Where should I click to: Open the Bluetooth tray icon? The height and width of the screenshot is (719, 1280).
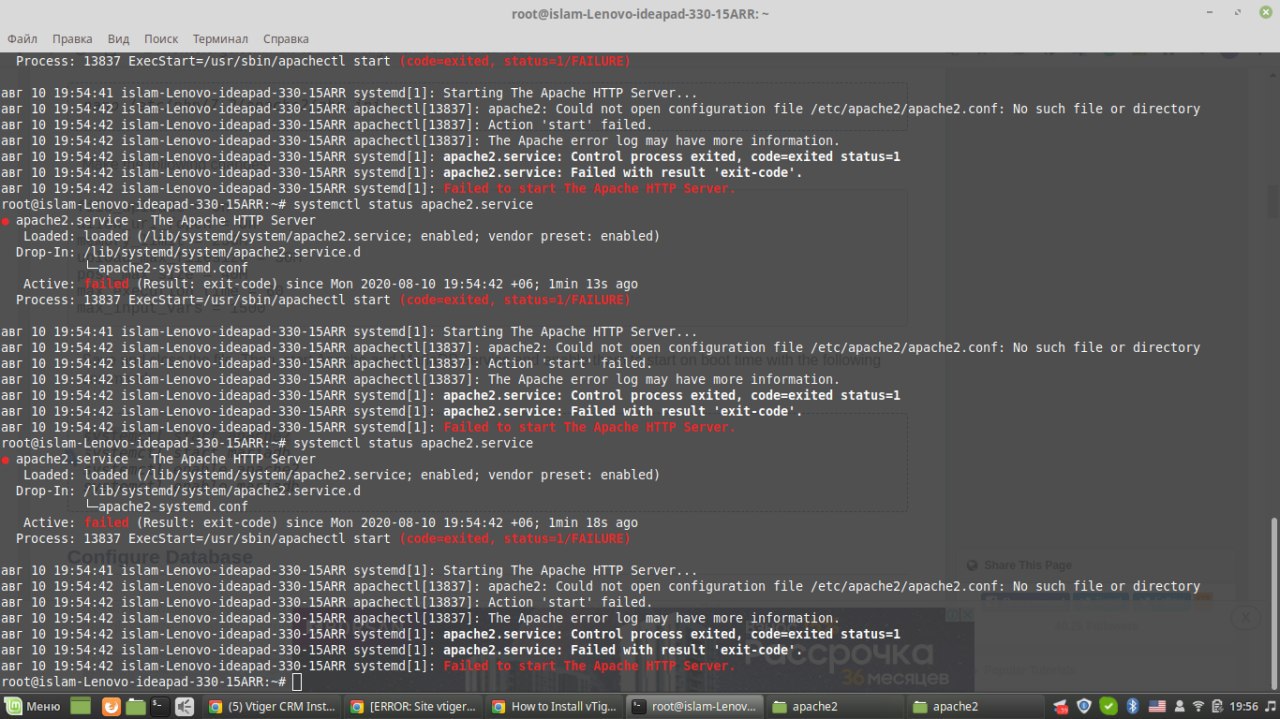coord(1133,707)
